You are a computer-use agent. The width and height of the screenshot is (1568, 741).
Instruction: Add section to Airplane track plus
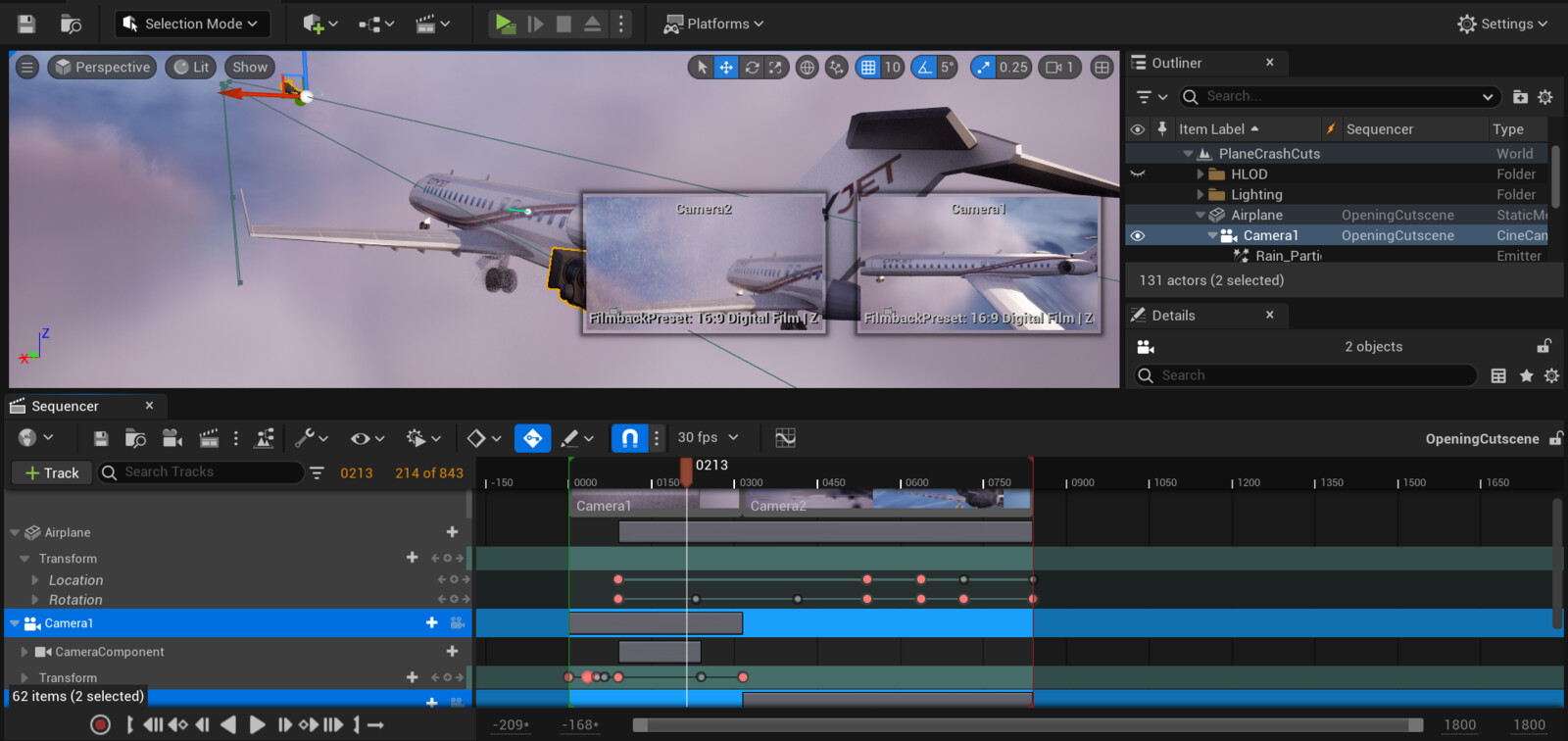pyautogui.click(x=452, y=532)
